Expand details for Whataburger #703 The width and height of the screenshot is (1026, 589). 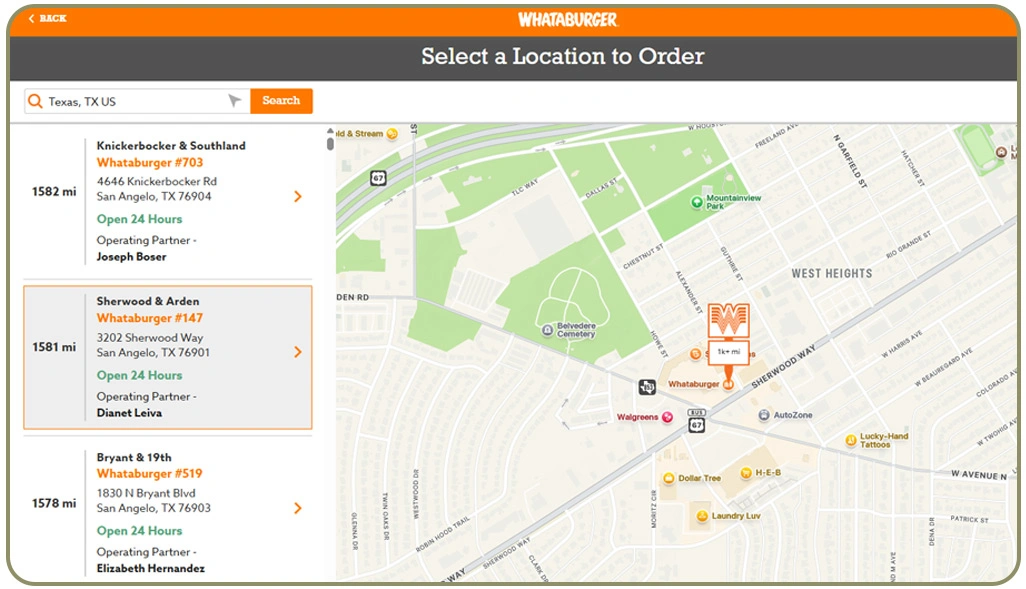pyautogui.click(x=297, y=196)
